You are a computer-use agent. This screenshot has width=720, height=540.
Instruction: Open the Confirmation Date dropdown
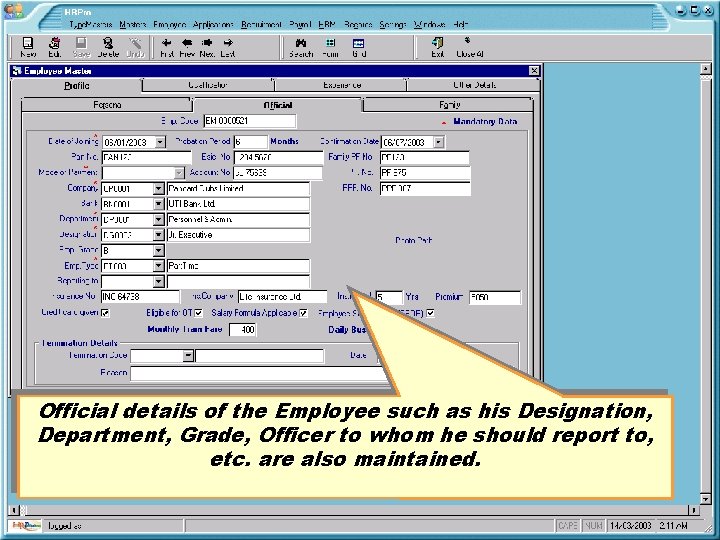[x=439, y=142]
